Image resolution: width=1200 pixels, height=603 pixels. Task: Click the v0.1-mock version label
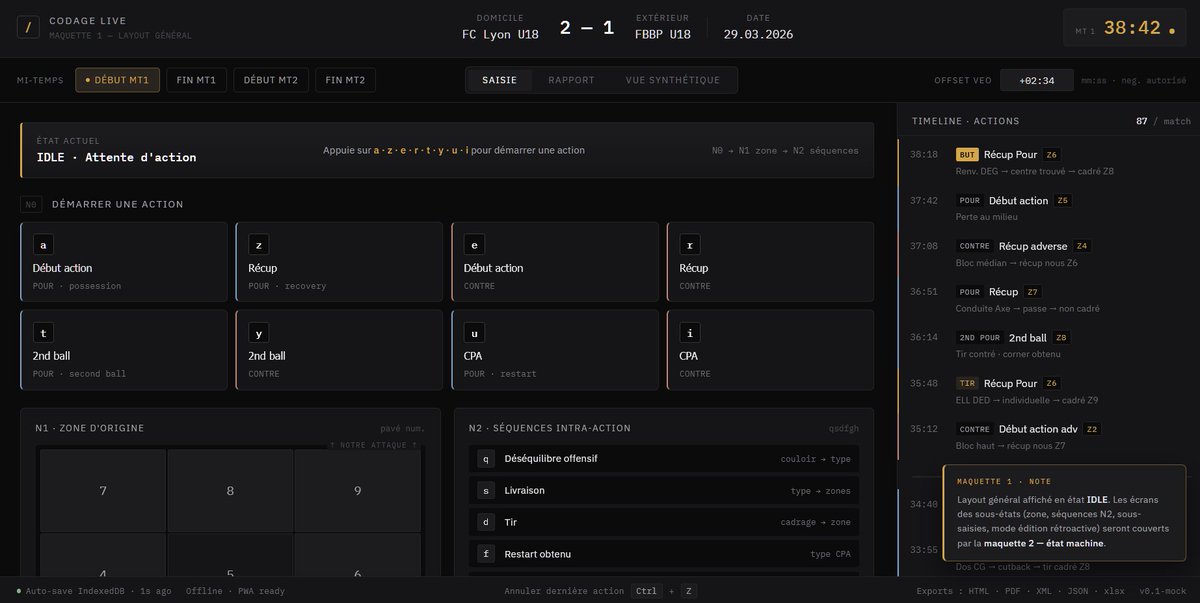tap(1161, 591)
